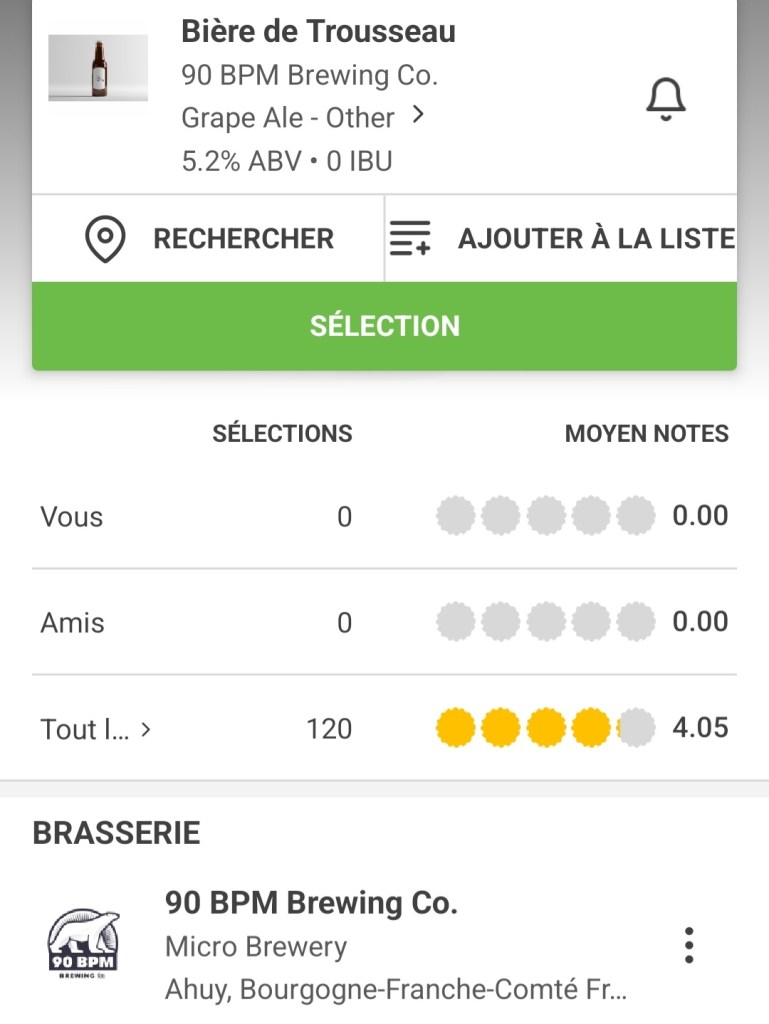This screenshot has height=1024, width=769.
Task: Tap AJOUTER À LA LISTE
Action: click(x=596, y=239)
